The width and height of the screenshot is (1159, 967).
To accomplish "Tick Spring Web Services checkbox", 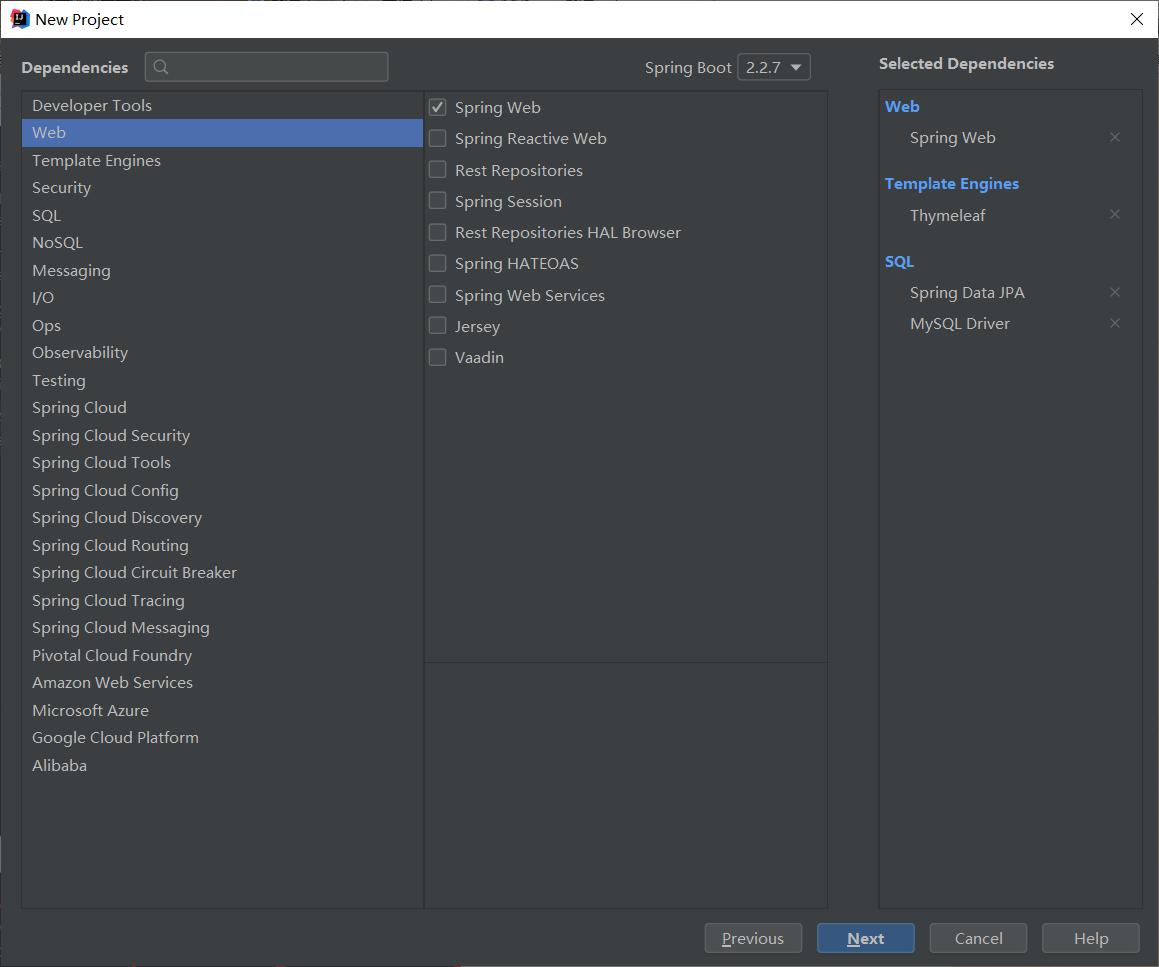I will click(x=438, y=295).
